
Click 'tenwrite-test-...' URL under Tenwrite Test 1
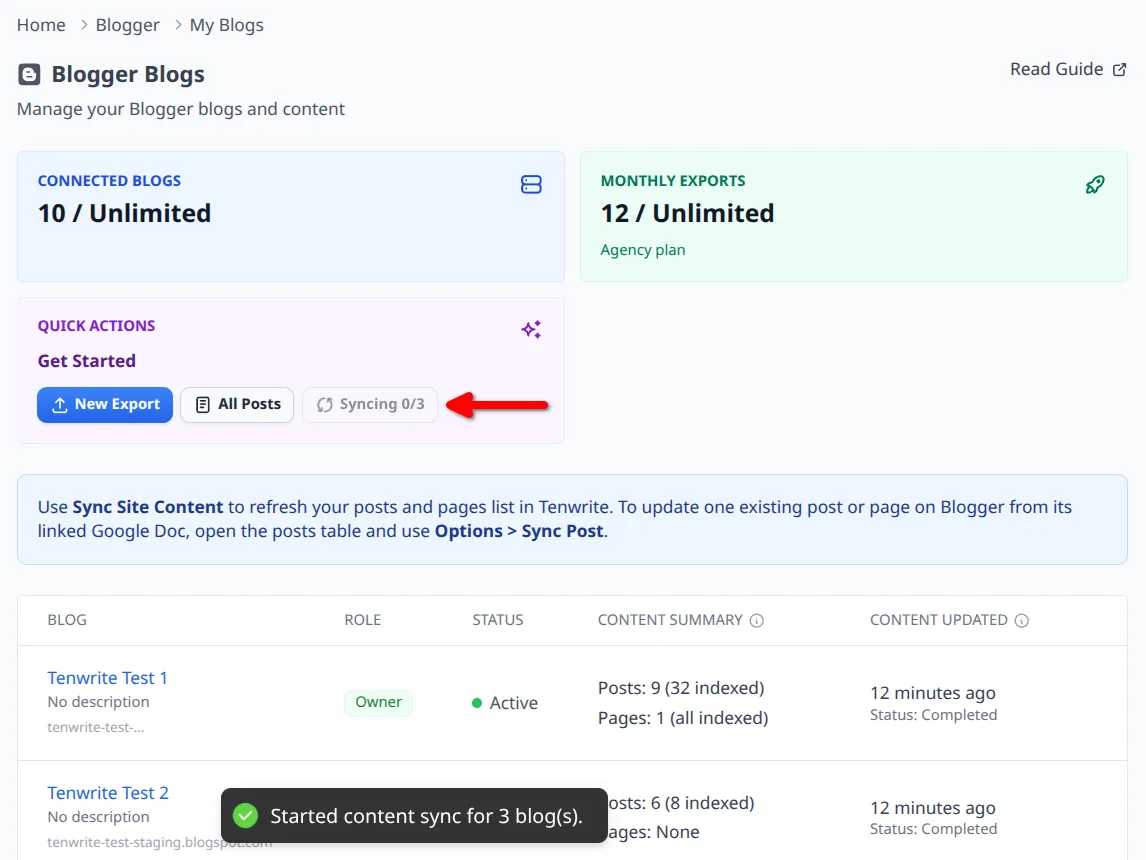(96, 728)
